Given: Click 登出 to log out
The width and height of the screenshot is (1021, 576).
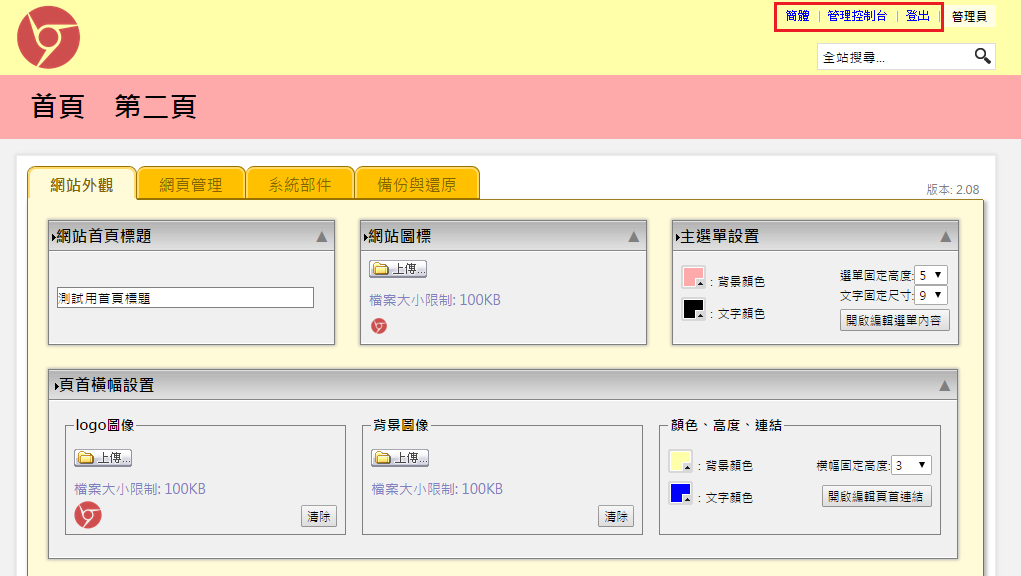Looking at the screenshot, I should click(917, 16).
